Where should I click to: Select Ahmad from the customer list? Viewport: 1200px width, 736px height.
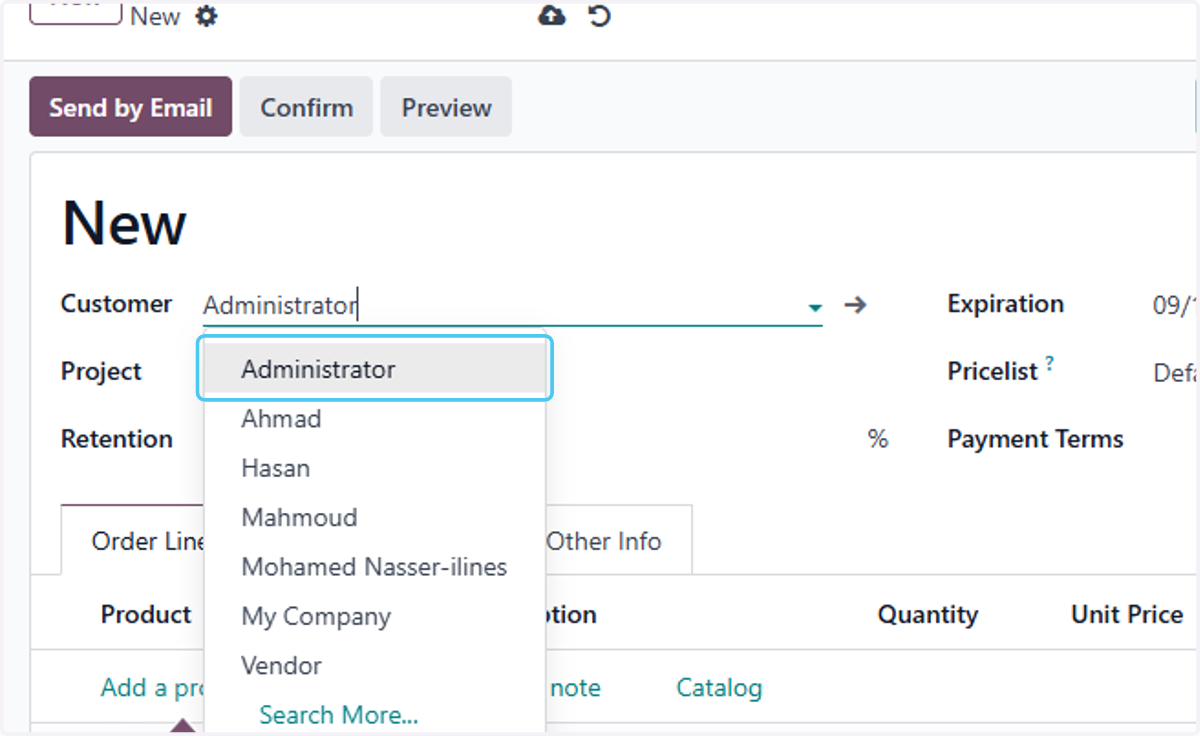376,419
